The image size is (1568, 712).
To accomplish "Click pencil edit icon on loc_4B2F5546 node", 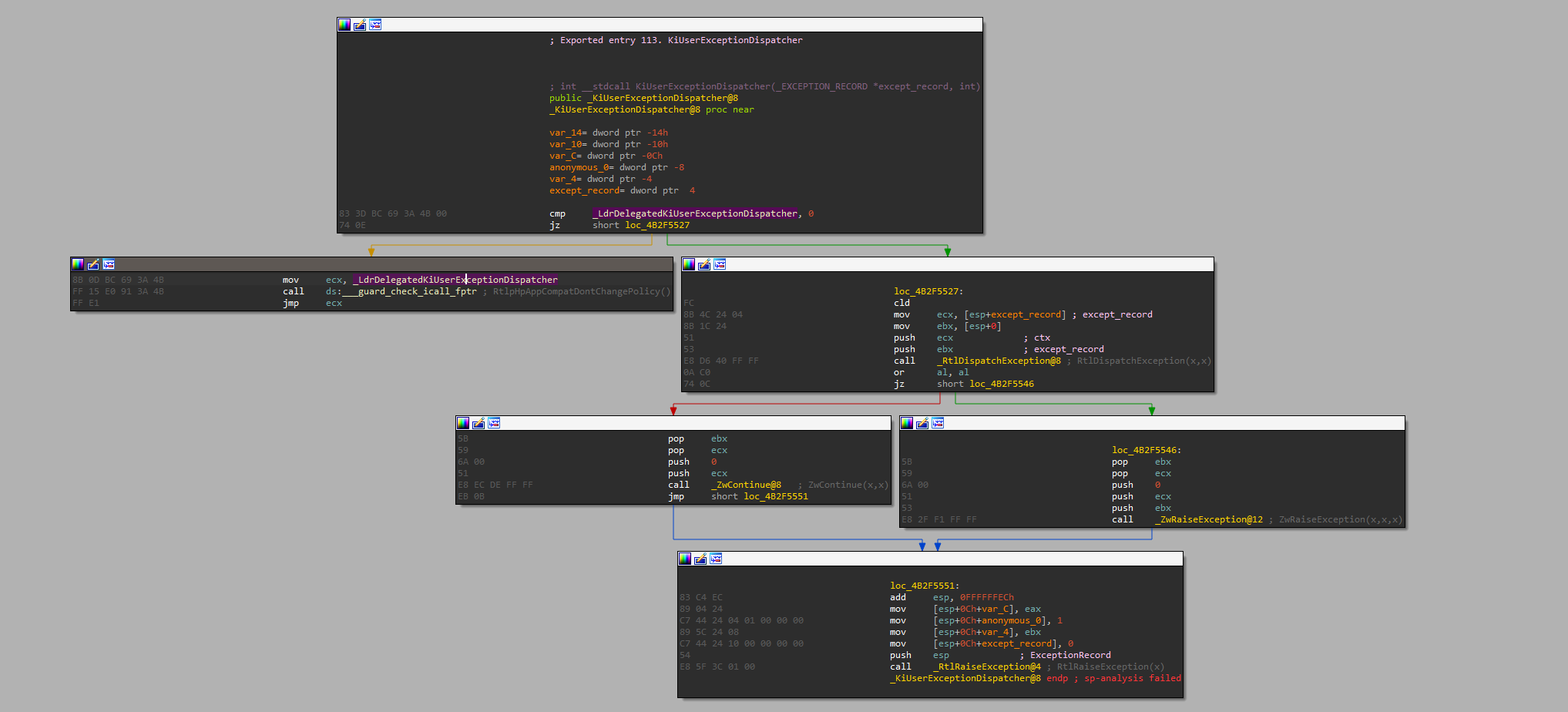I will (922, 423).
